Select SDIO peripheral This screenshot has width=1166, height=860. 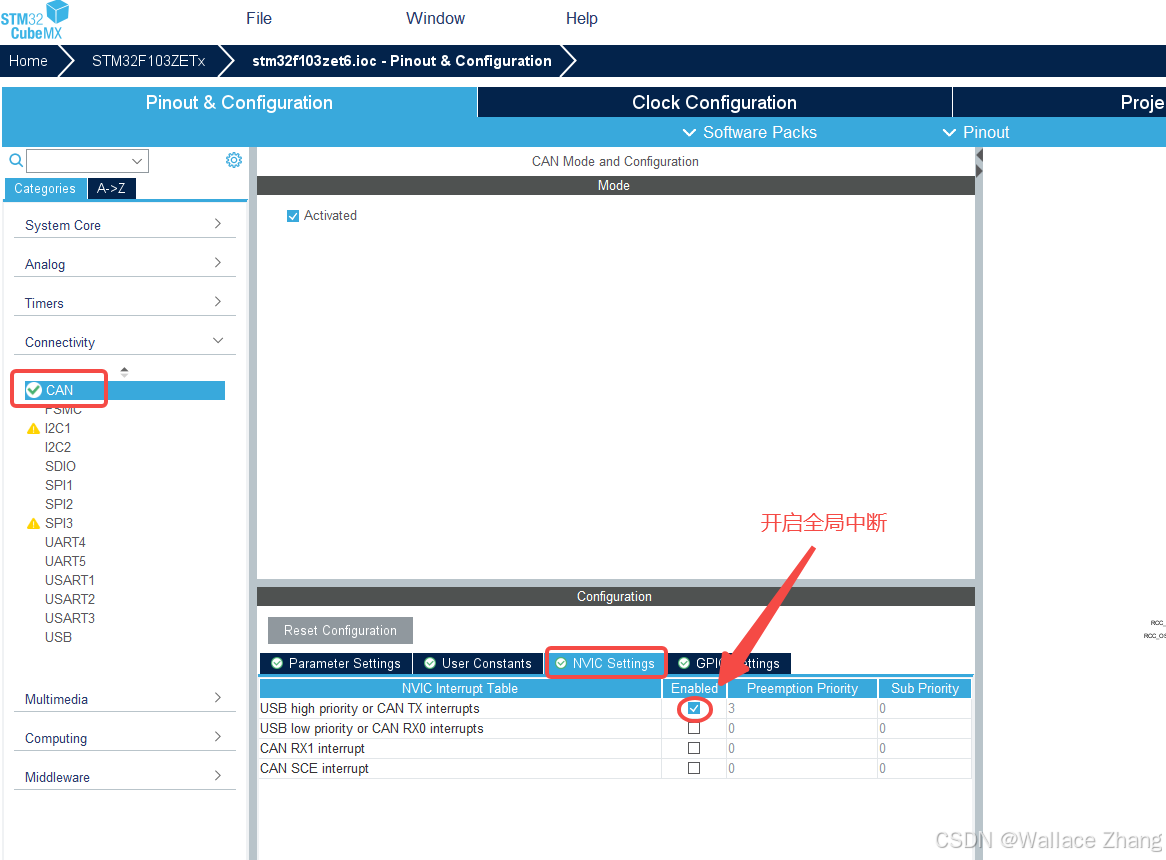pos(60,466)
